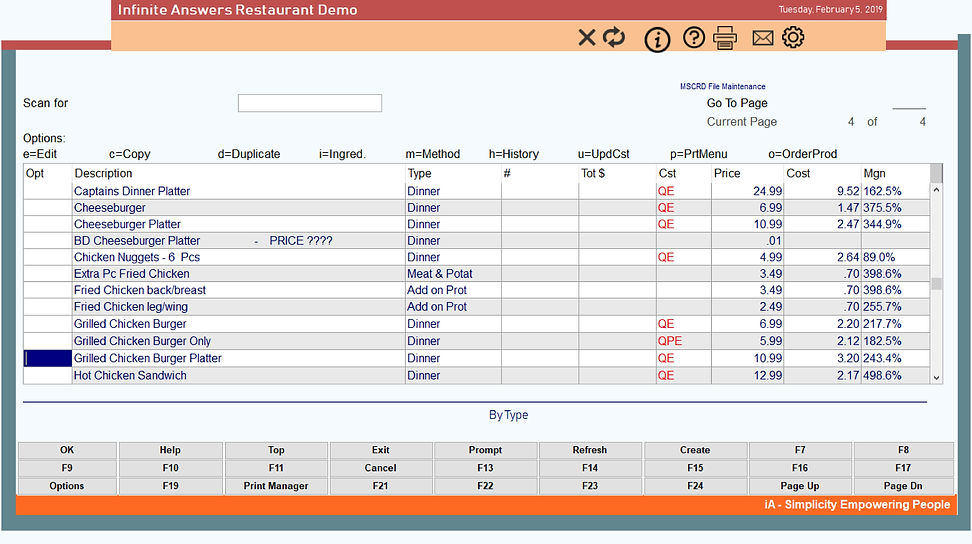Select Captains Dinner Platter row

pos(477,191)
